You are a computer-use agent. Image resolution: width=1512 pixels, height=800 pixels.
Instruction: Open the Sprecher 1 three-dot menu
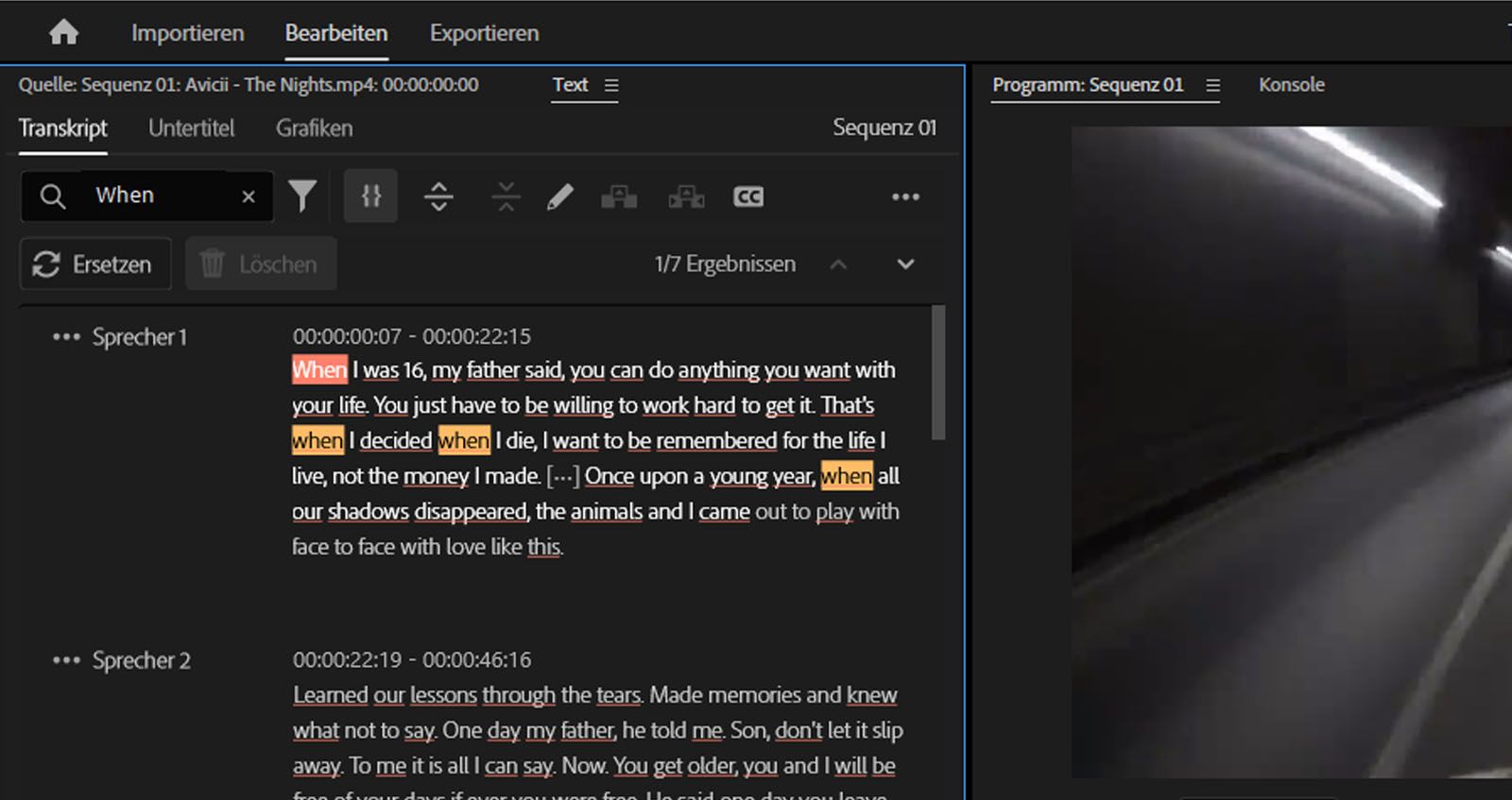66,337
